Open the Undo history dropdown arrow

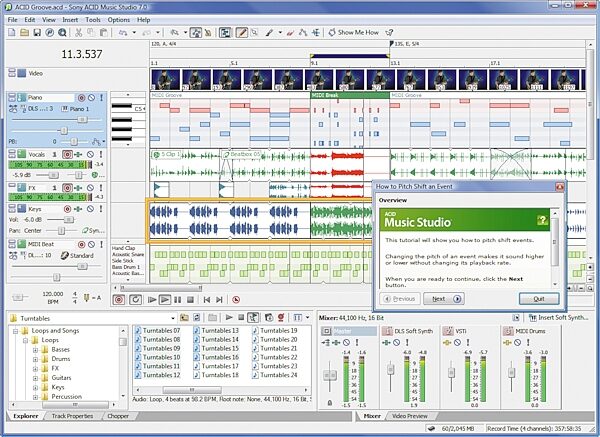[x=134, y=33]
